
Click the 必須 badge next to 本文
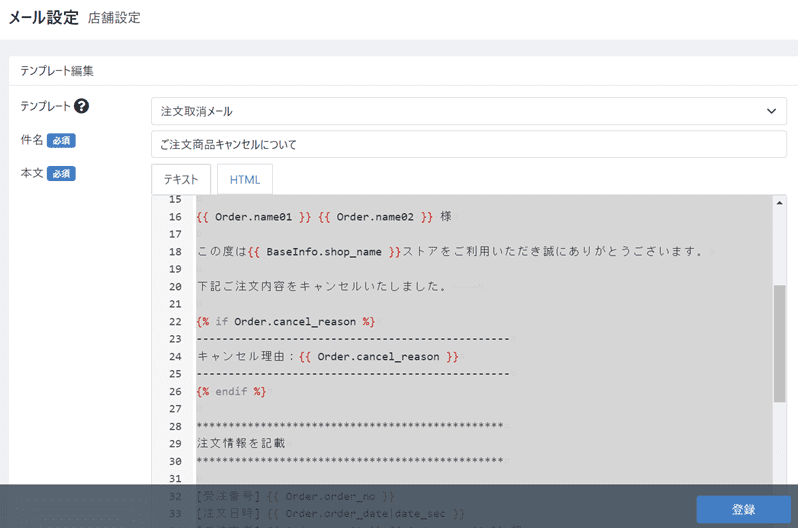(x=61, y=174)
